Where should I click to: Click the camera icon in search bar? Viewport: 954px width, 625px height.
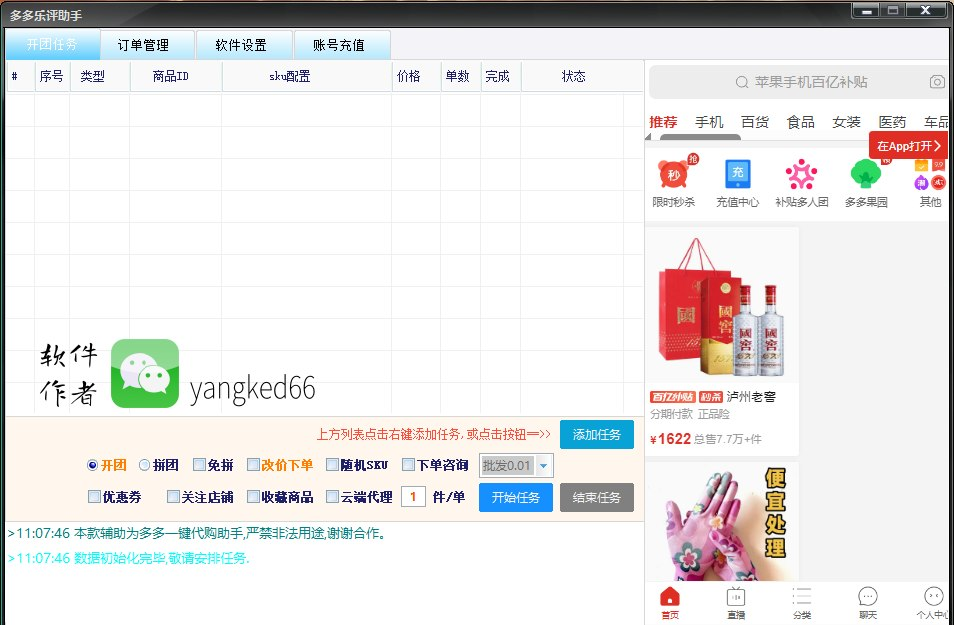pos(936,82)
